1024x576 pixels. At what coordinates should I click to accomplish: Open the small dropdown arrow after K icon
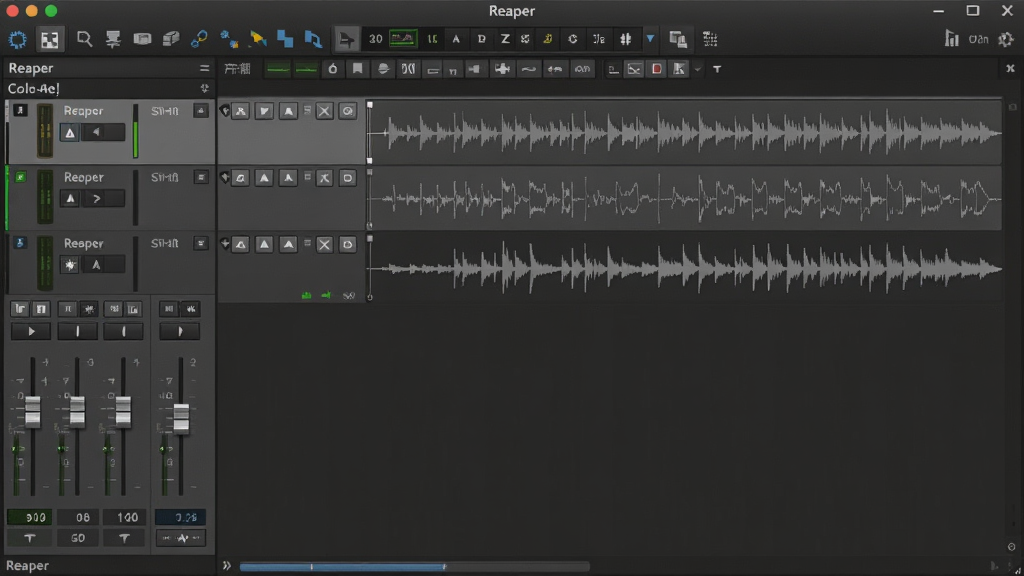pyautogui.click(x=697, y=69)
